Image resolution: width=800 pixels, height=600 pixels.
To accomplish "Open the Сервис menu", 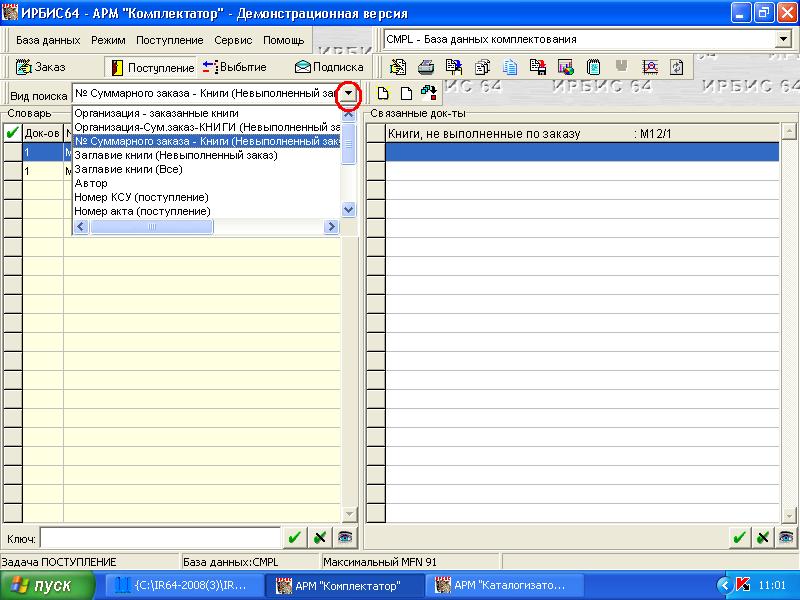I will tap(233, 40).
